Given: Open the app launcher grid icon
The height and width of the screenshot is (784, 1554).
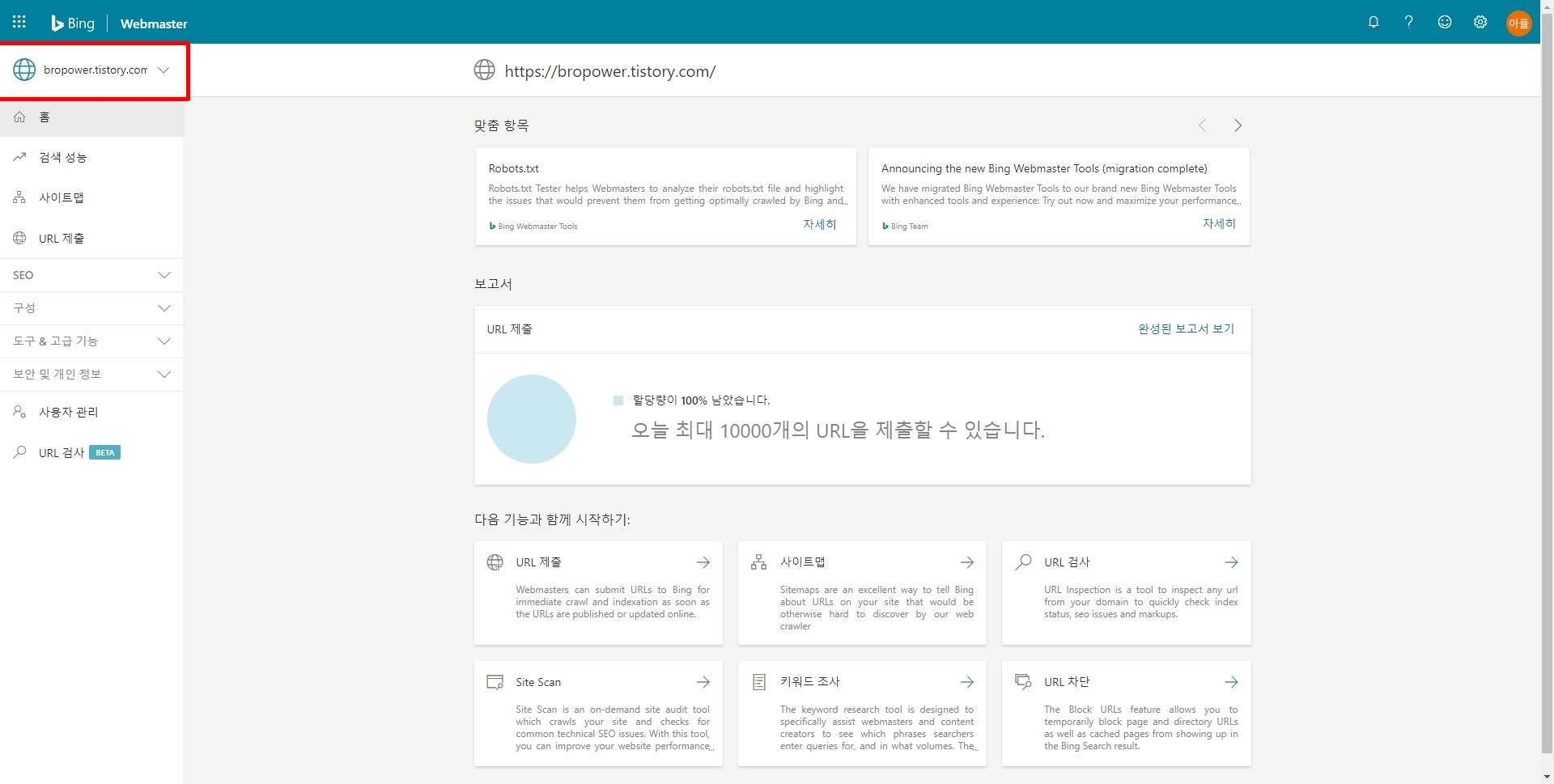Looking at the screenshot, I should 19,22.
